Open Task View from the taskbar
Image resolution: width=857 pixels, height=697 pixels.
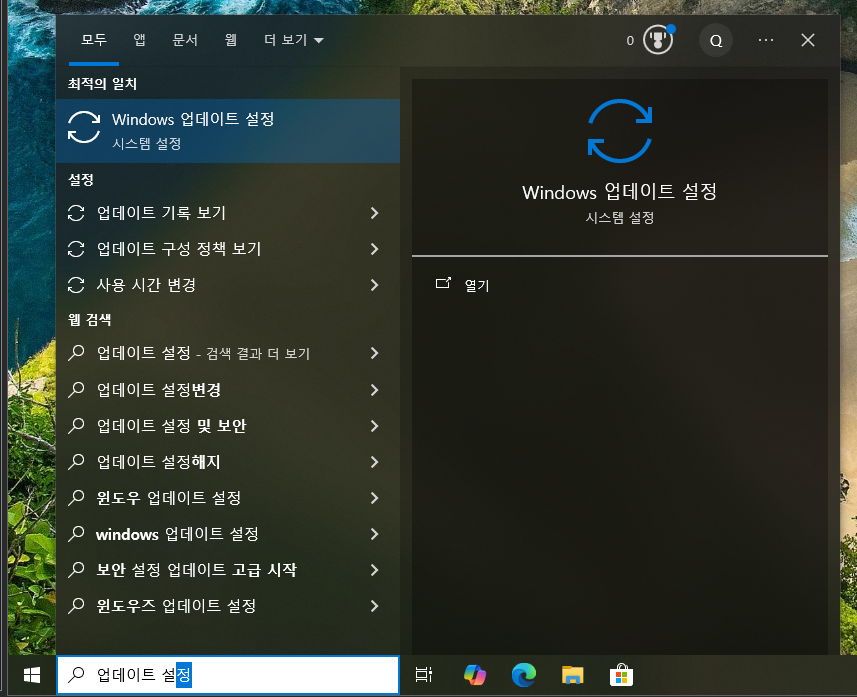point(424,675)
